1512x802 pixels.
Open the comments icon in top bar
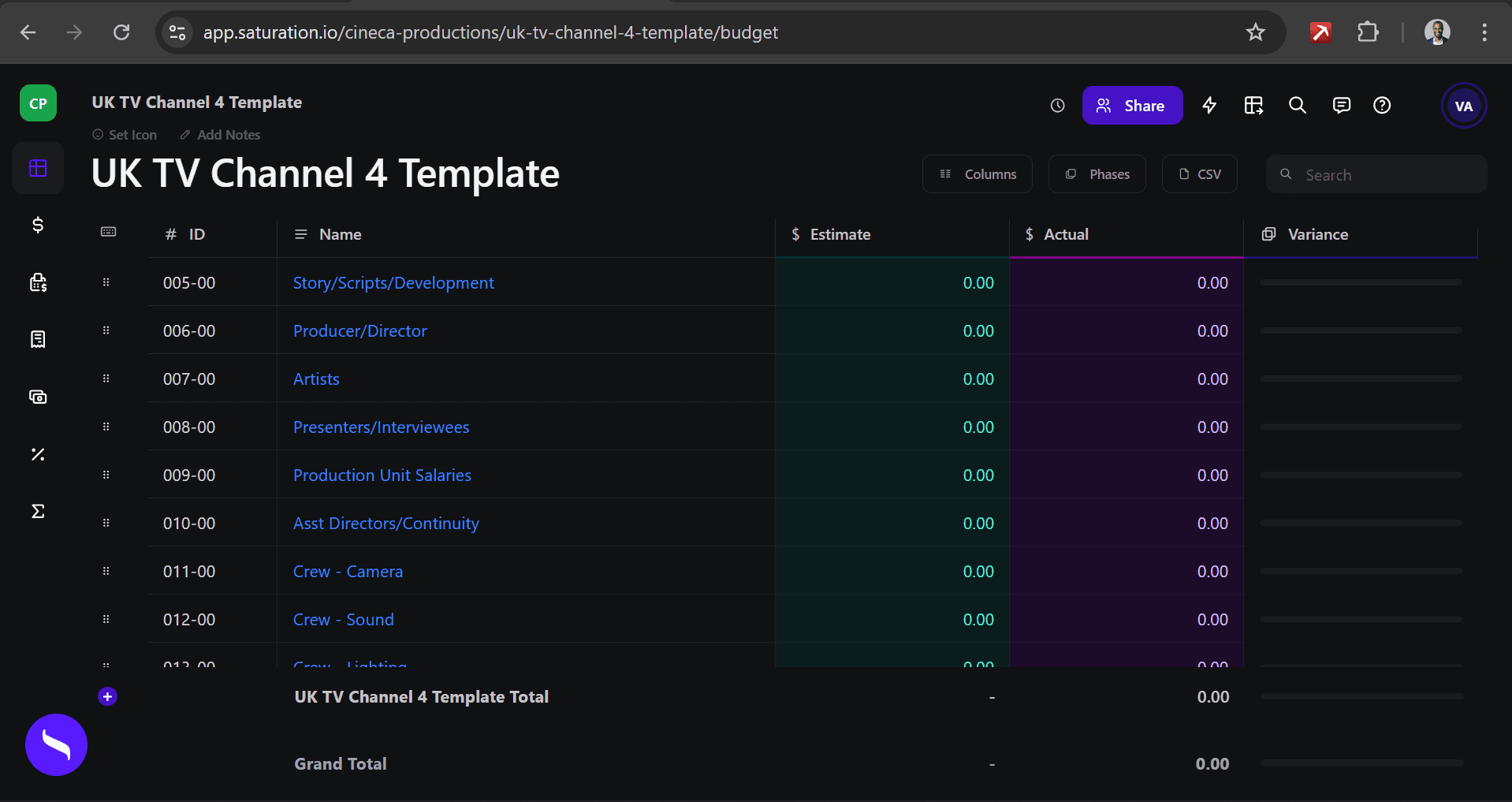[1341, 106]
